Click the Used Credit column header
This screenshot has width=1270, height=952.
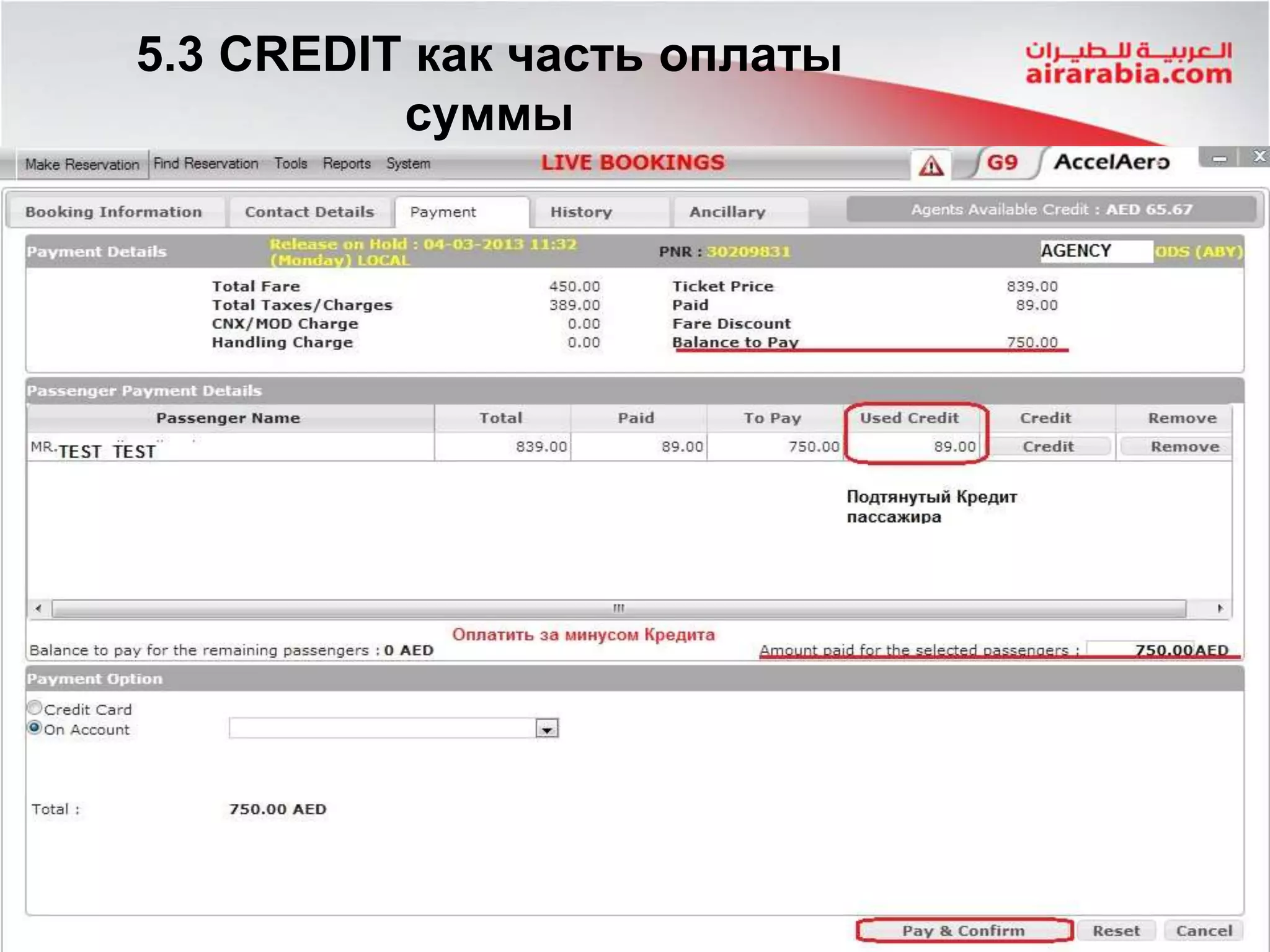point(910,418)
